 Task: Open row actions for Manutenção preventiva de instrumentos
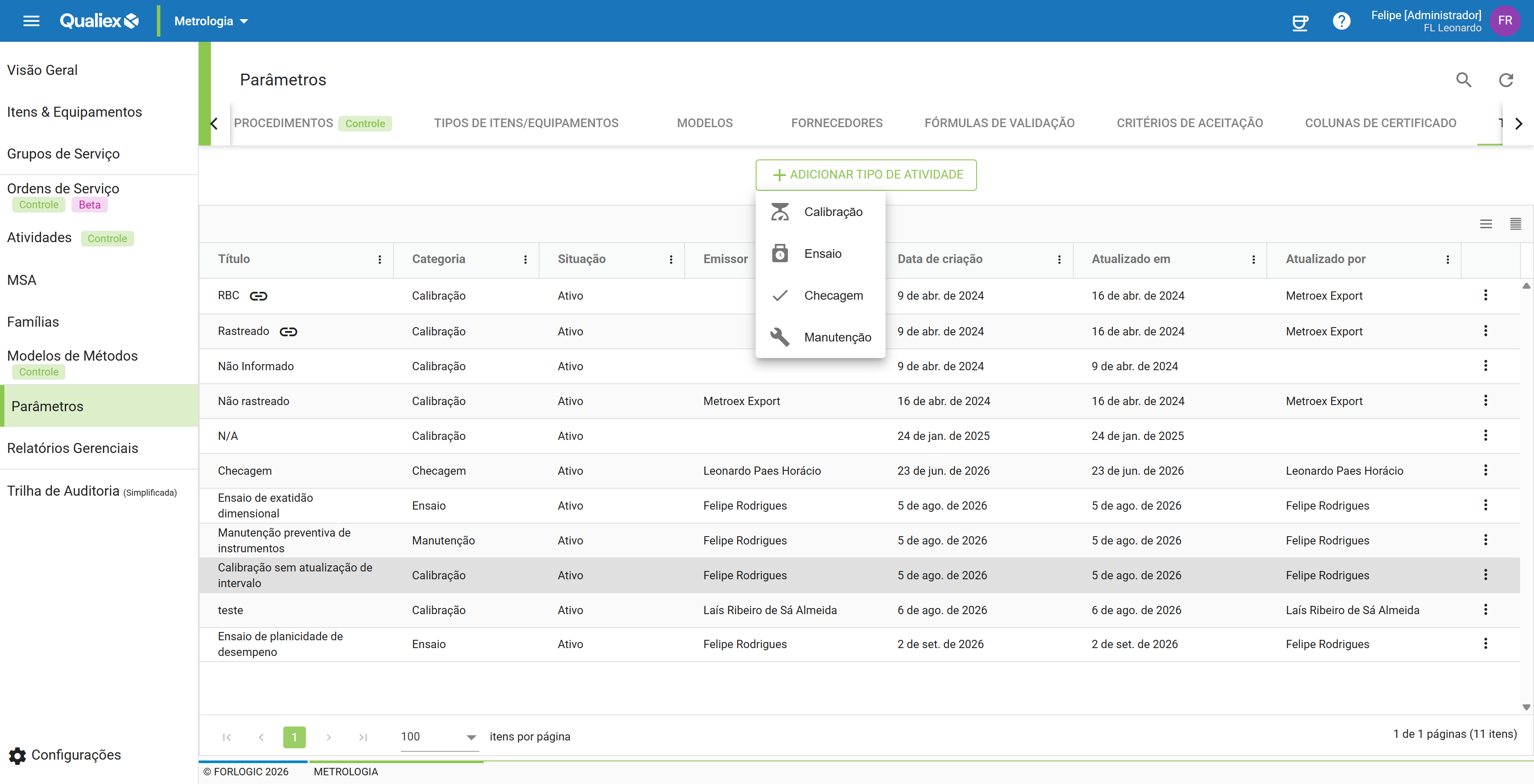click(x=1485, y=540)
